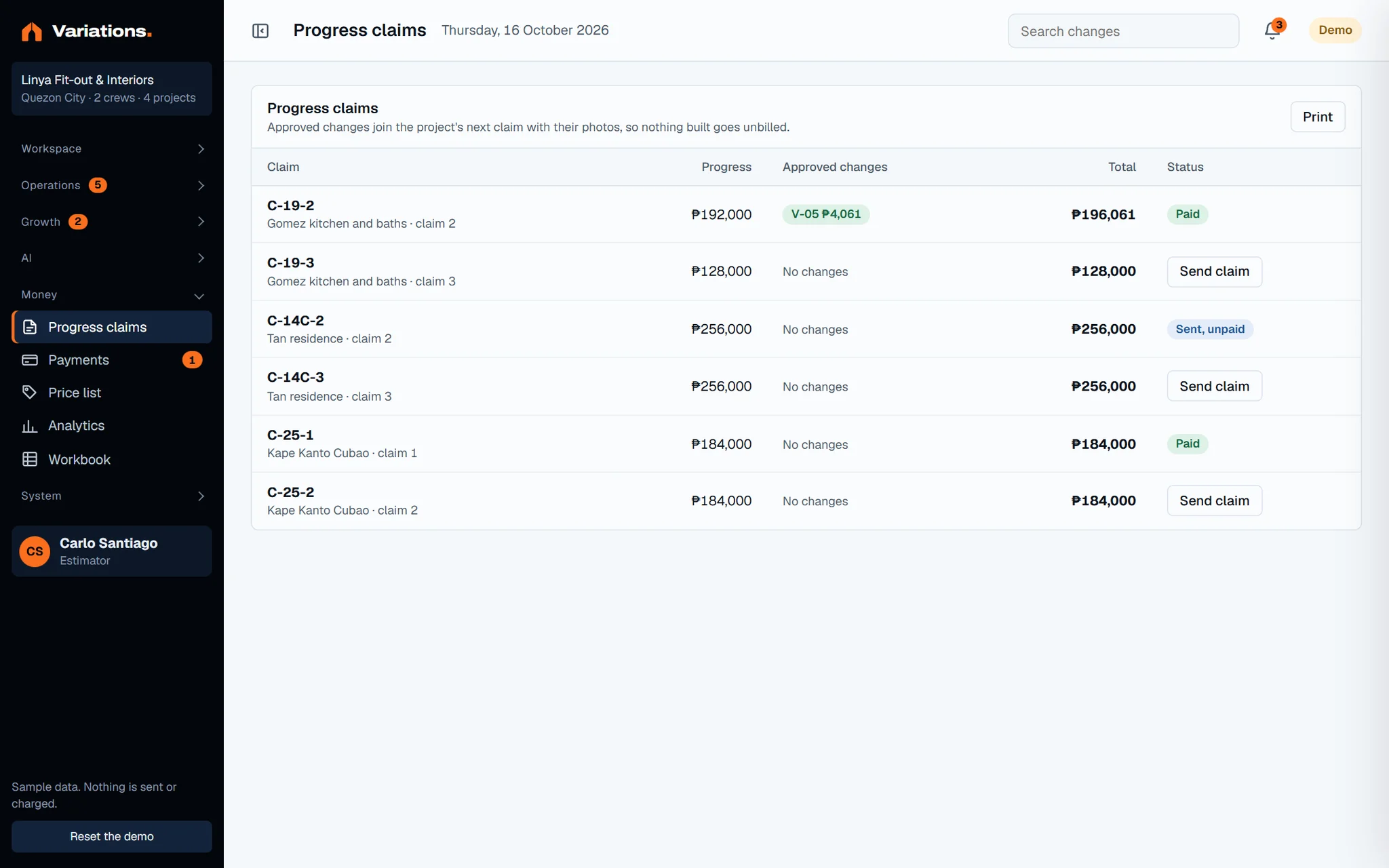The width and height of the screenshot is (1389, 868).
Task: Collapse sidebar with the panel toggle icon
Action: coord(260,31)
